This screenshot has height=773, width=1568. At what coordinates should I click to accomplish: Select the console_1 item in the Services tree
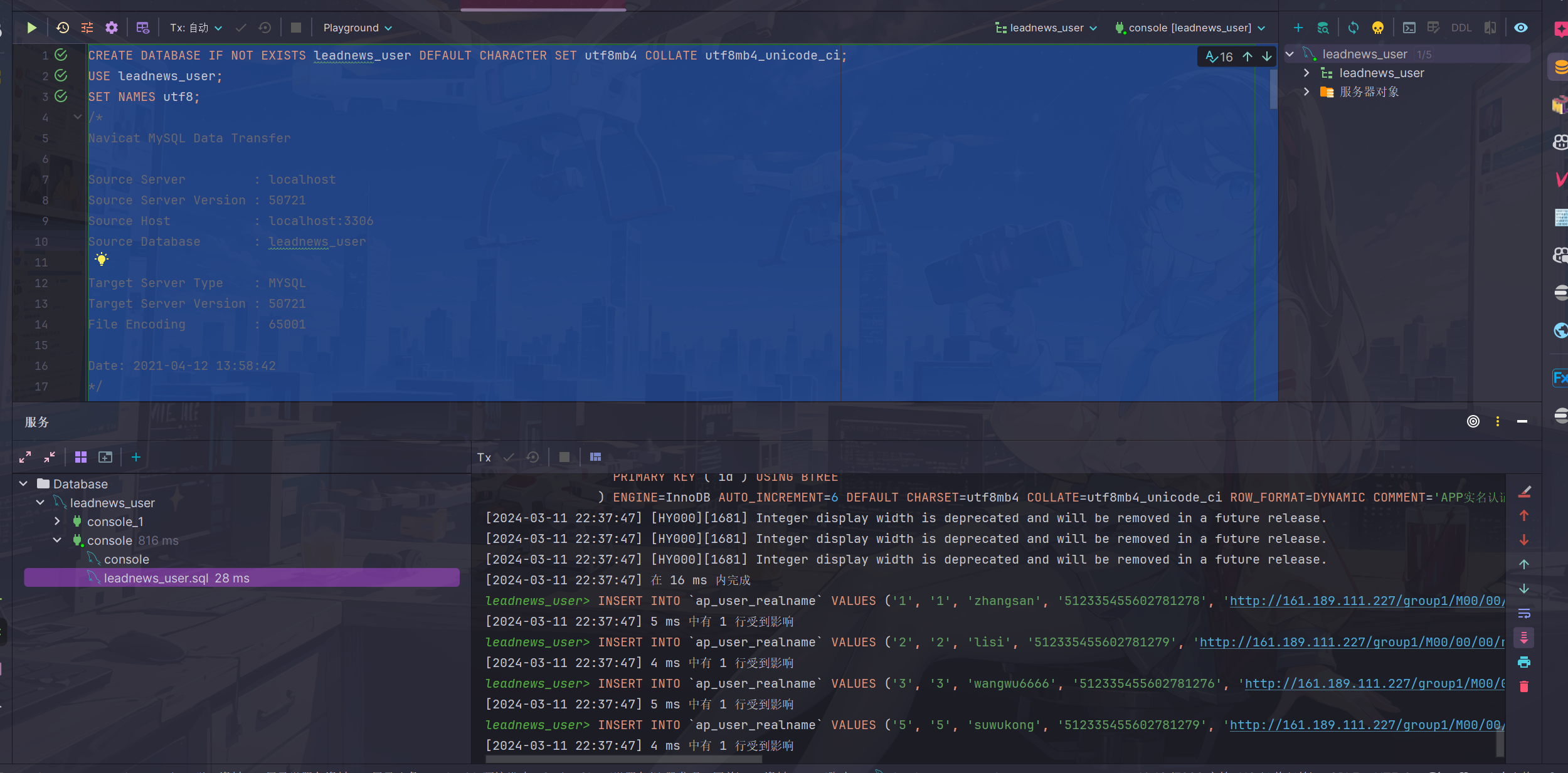coord(115,522)
